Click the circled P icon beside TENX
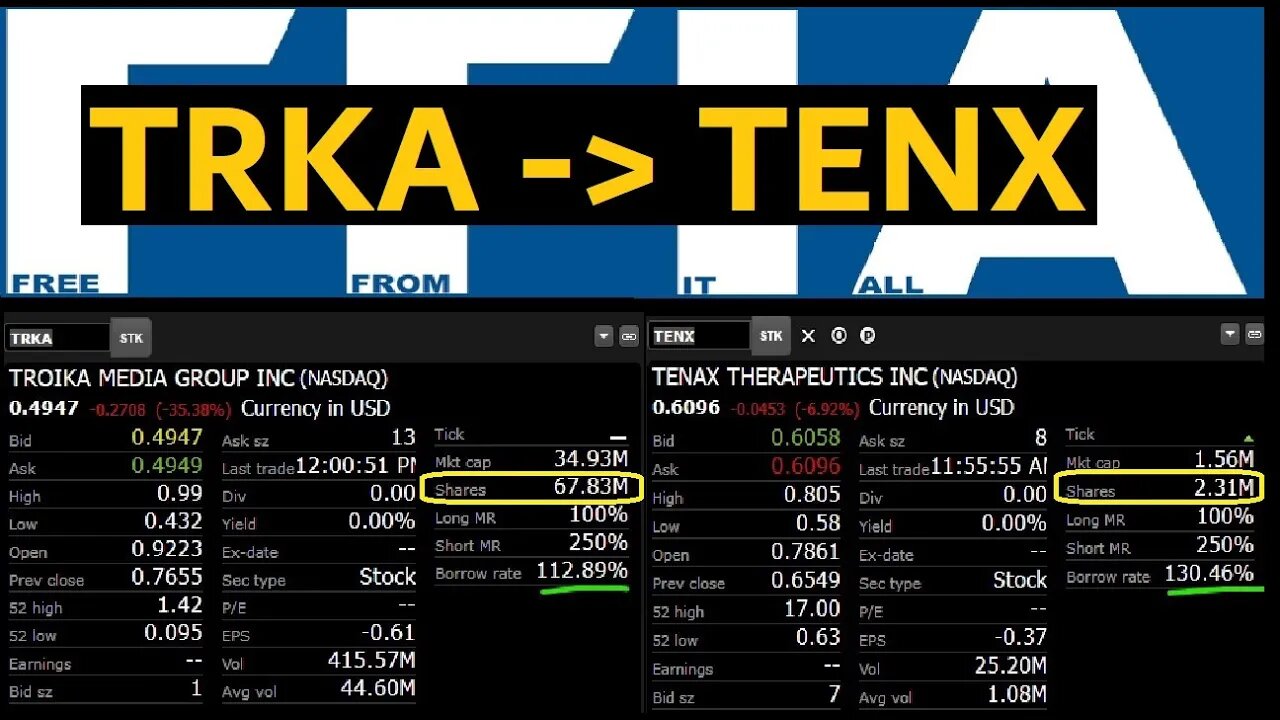 point(867,336)
